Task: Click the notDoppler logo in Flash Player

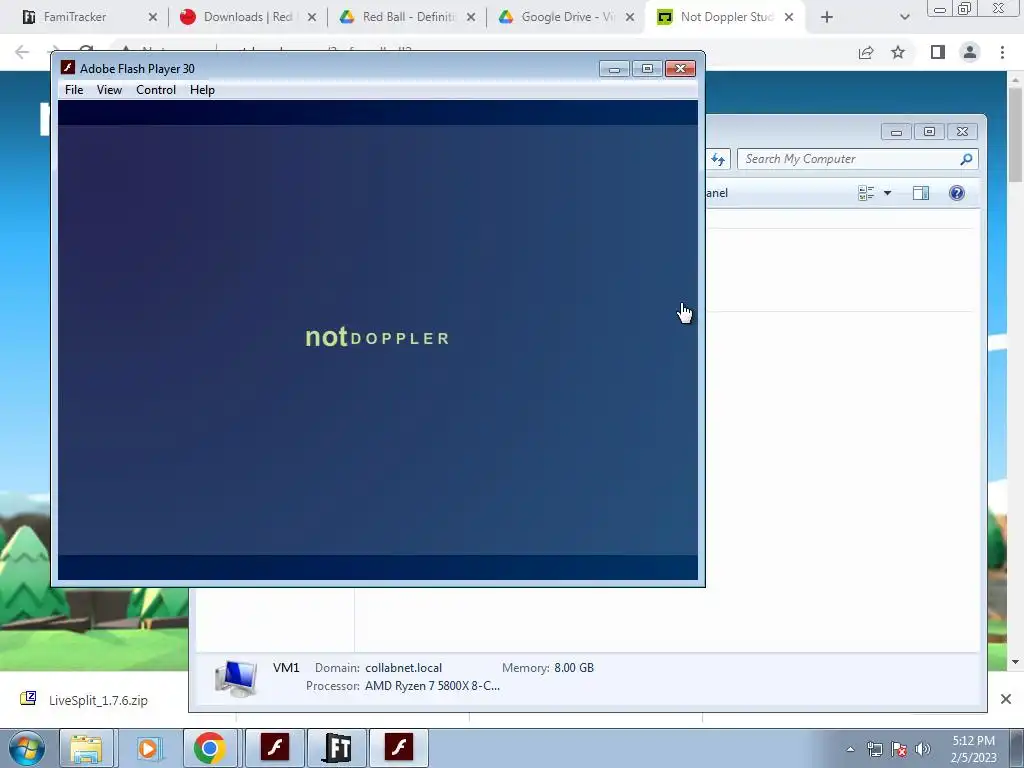Action: pyautogui.click(x=377, y=337)
